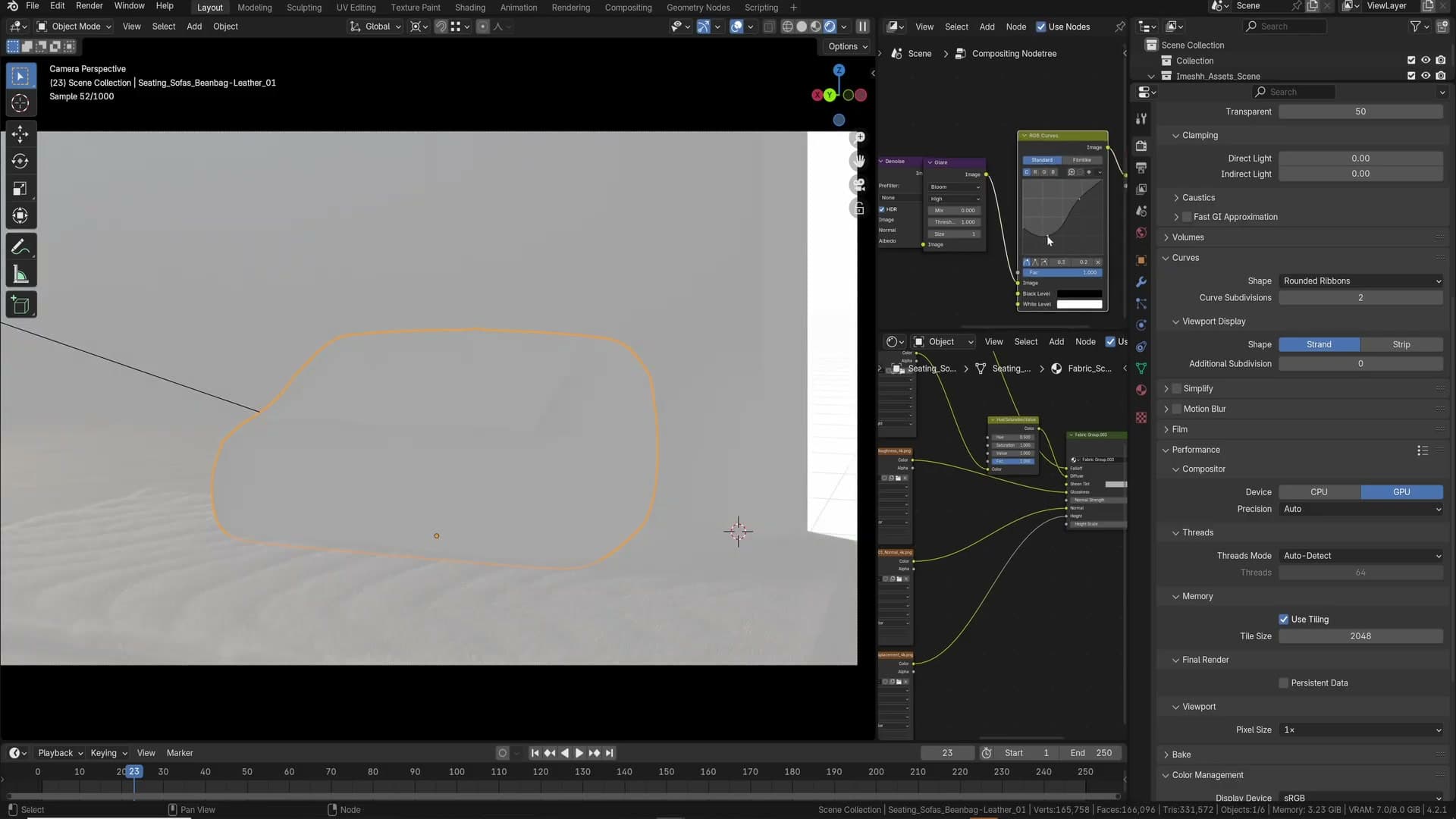Activate the Annotate tool
This screenshot has height=819, width=1456.
click(20, 247)
